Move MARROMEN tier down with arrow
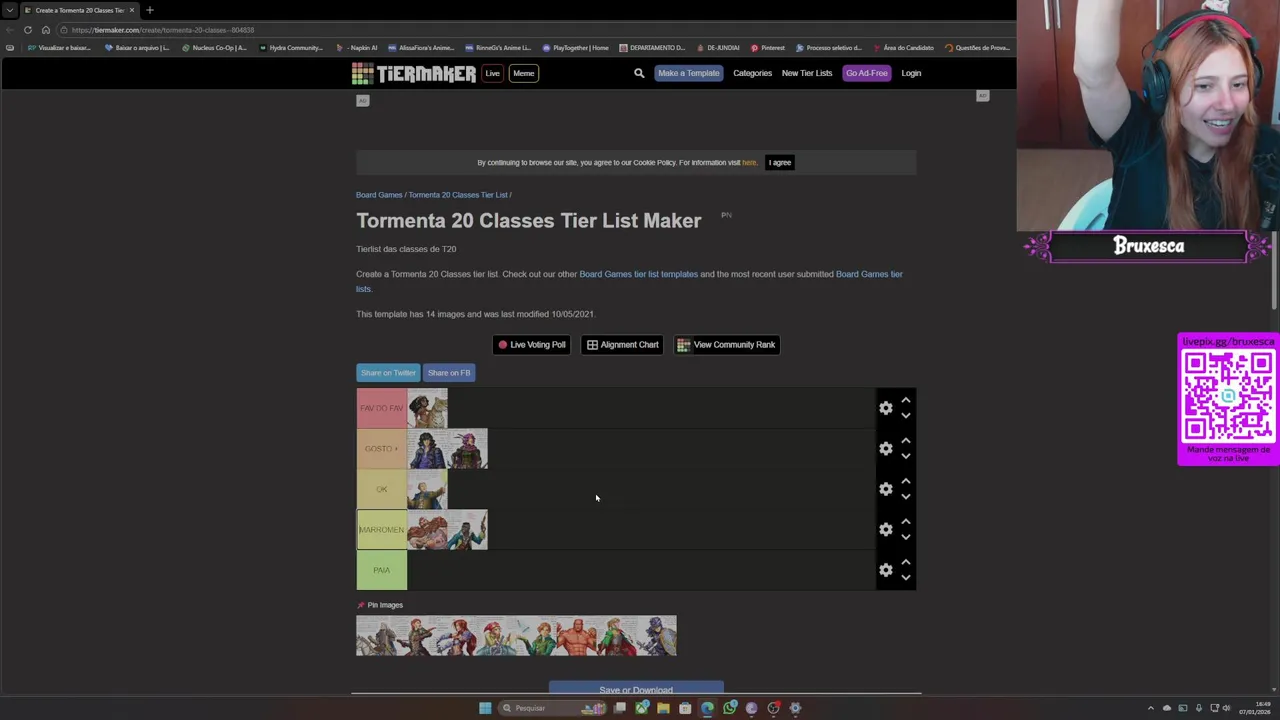1280x720 pixels. tap(905, 537)
